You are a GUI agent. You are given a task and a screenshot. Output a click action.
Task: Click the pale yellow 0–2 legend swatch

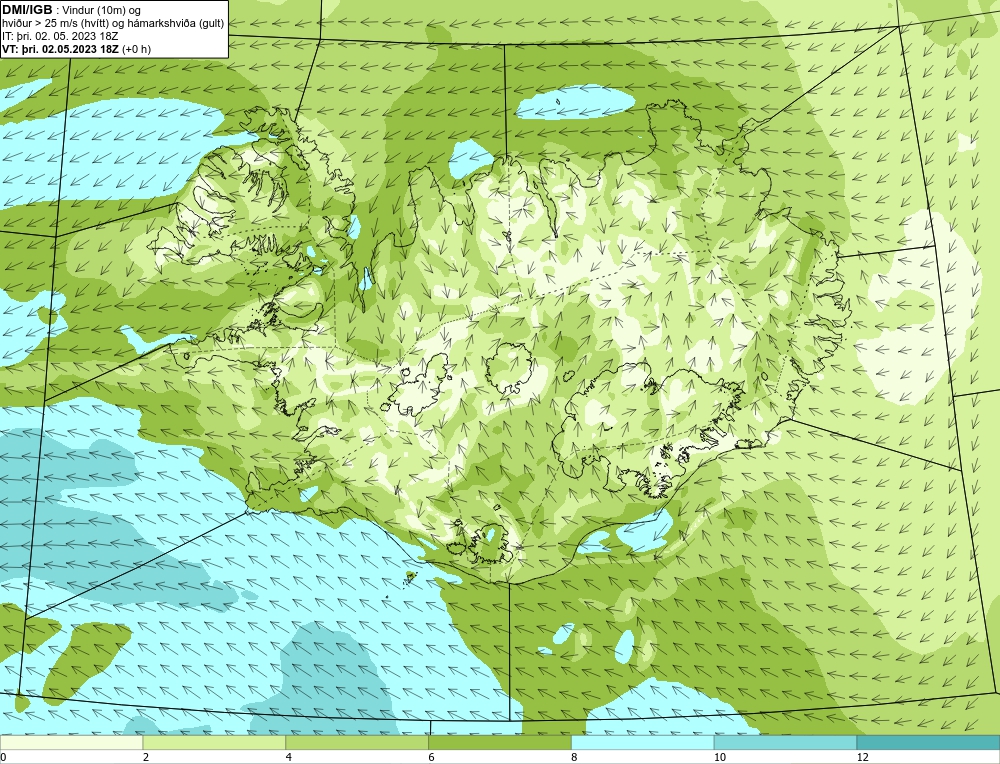[x=71, y=743]
